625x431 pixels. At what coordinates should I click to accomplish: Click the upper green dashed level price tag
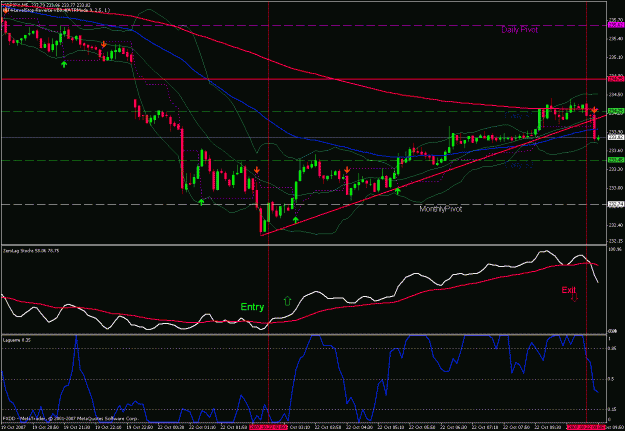[616, 111]
